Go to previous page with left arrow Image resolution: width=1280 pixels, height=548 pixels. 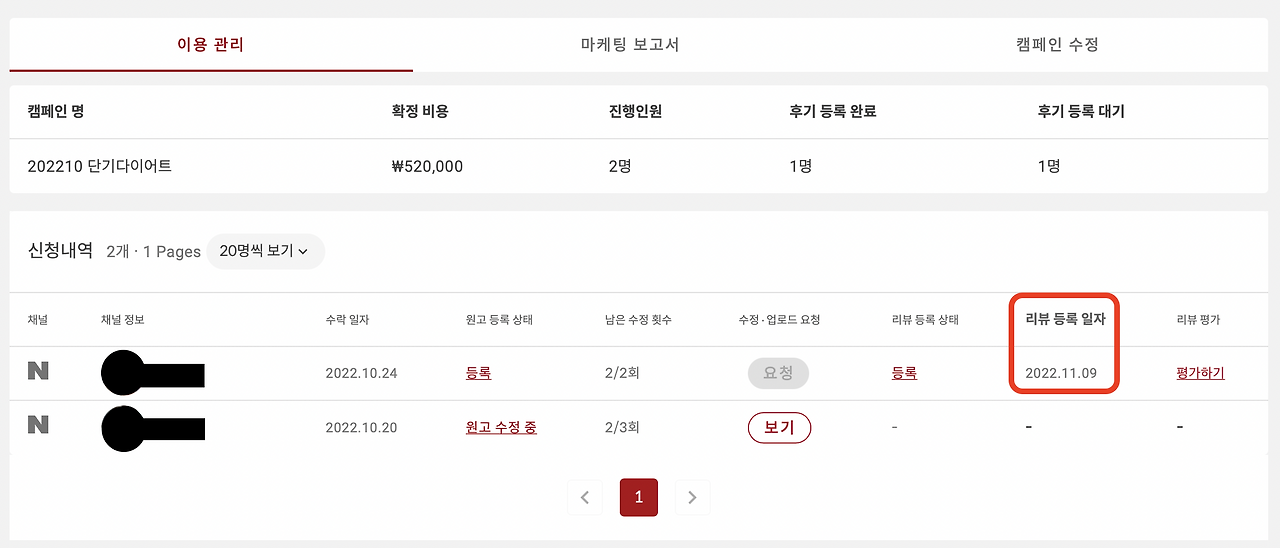click(x=585, y=497)
